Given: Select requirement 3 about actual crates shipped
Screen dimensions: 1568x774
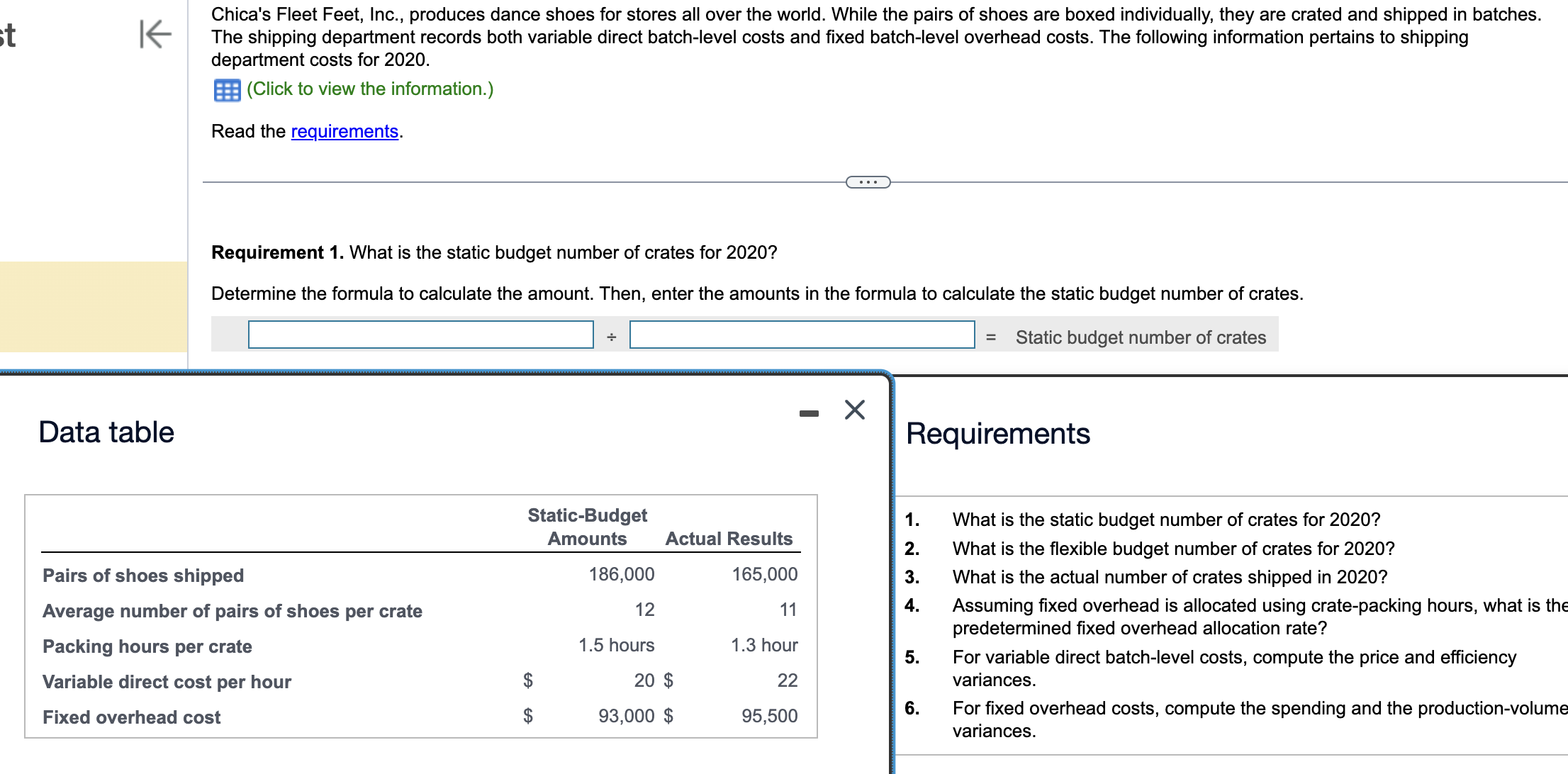Looking at the screenshot, I should point(1169,577).
